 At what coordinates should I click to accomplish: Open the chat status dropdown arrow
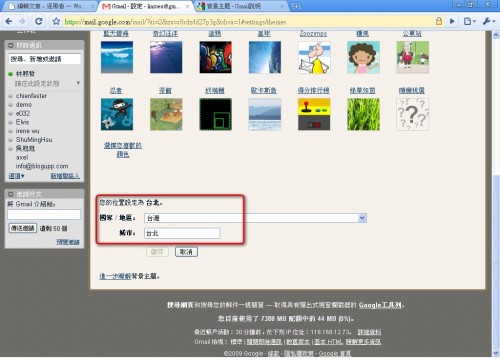78,83
